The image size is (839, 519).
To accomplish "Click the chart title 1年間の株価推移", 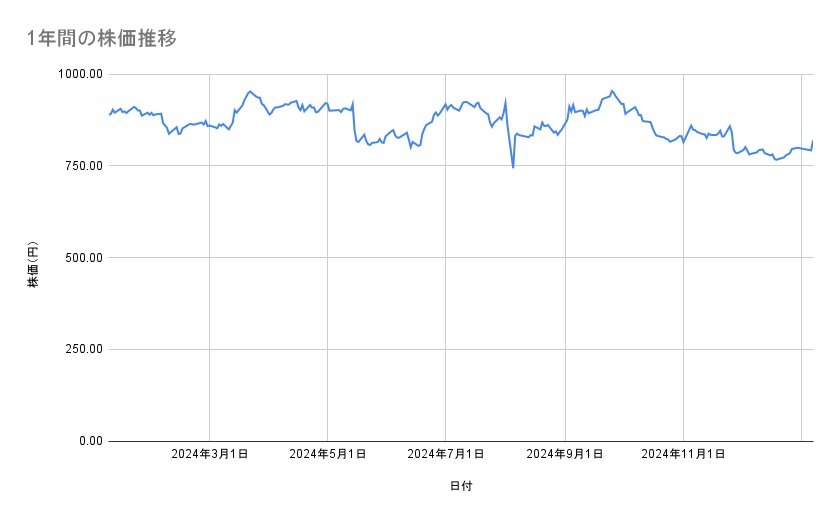I will pyautogui.click(x=103, y=38).
